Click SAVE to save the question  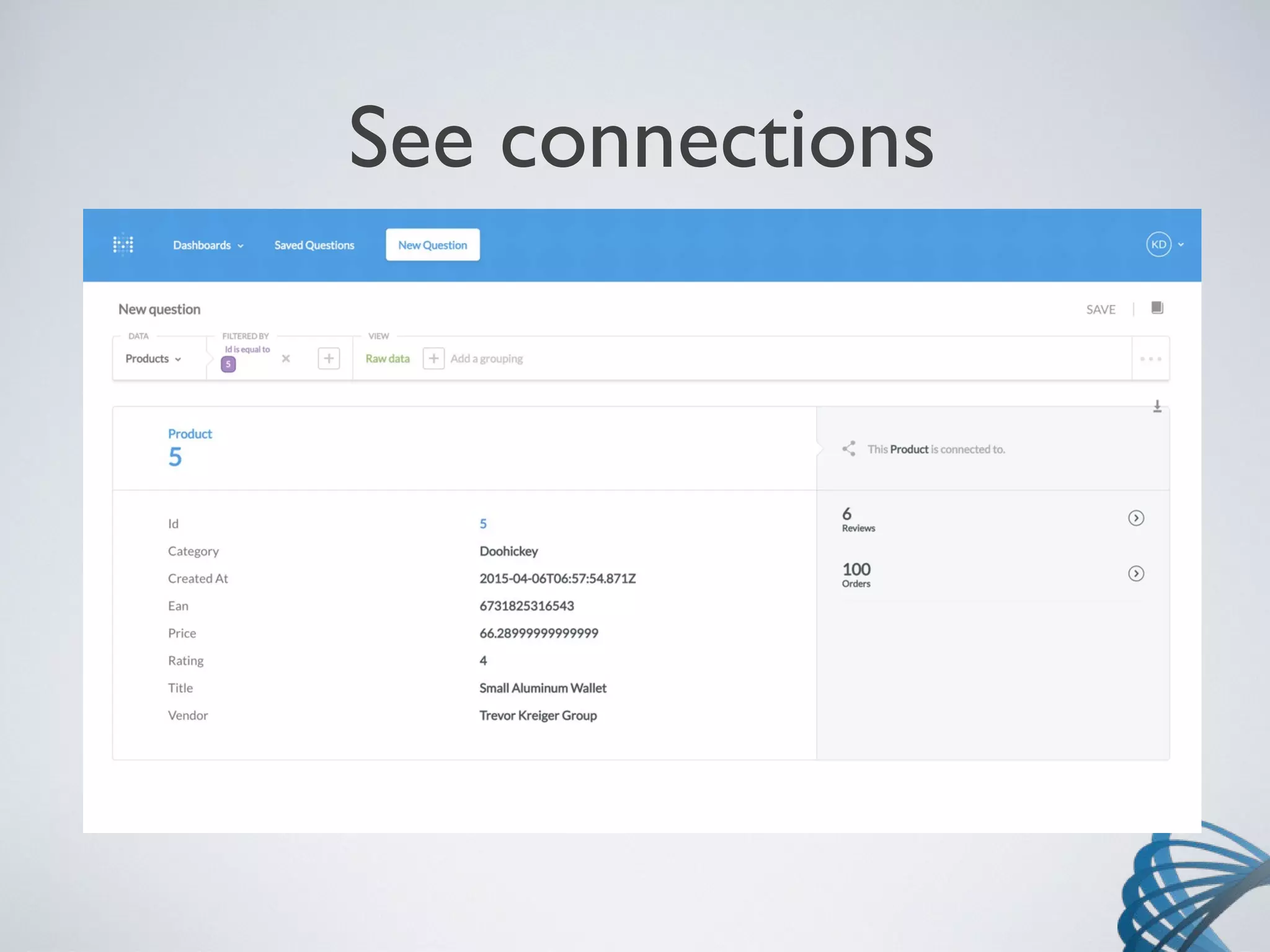(x=1100, y=309)
